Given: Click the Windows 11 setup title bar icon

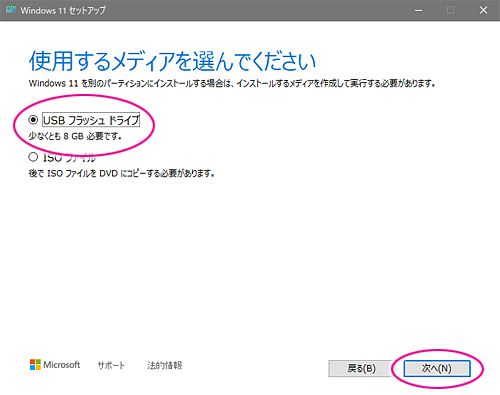Looking at the screenshot, I should [11, 10].
